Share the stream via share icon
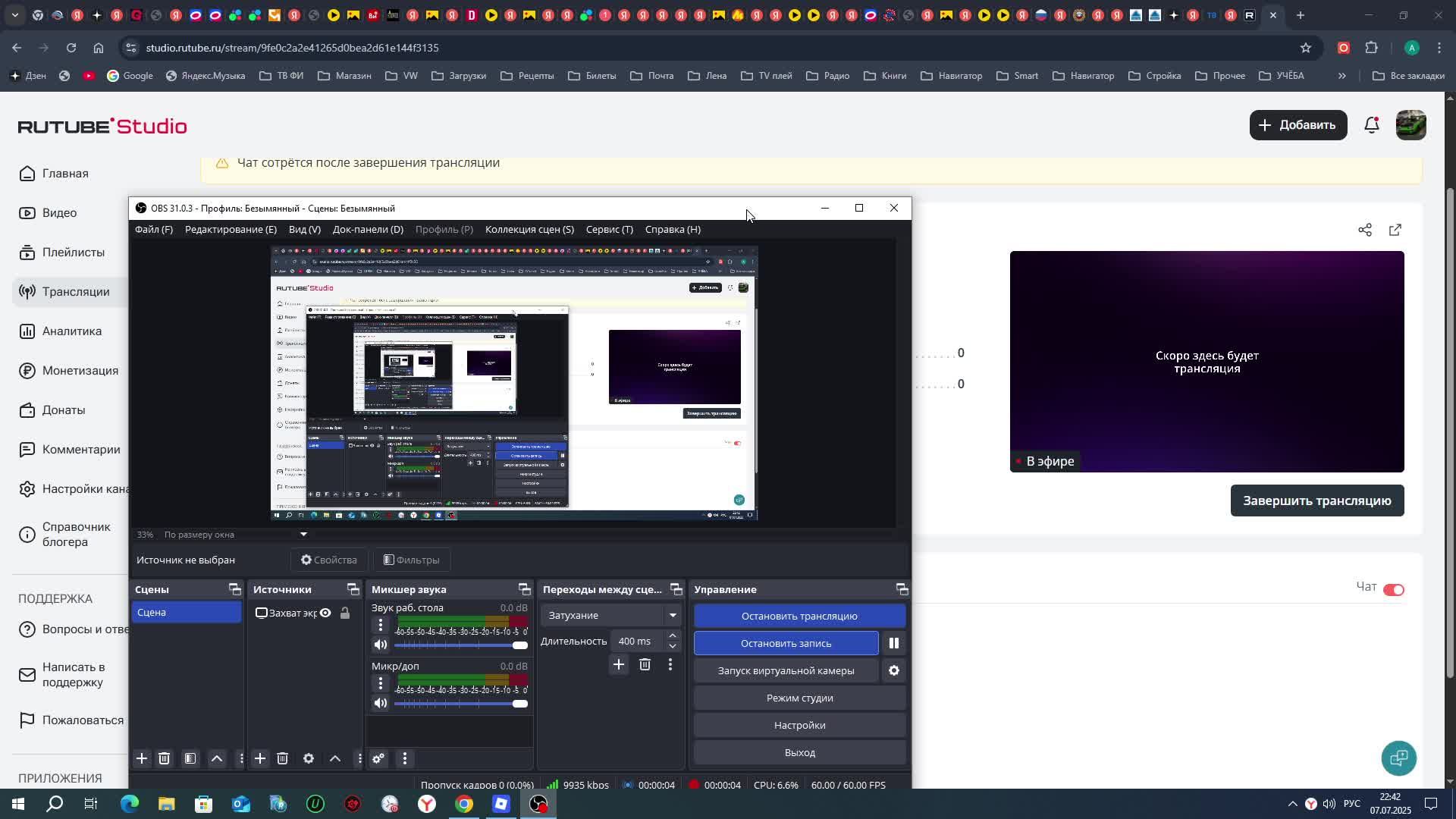 (1365, 230)
